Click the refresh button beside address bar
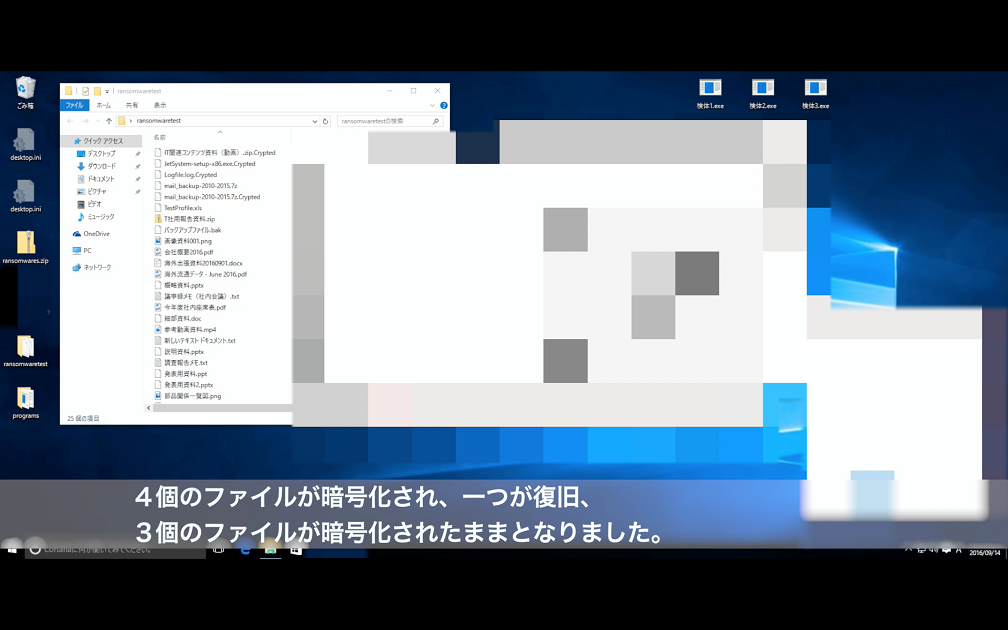The image size is (1008, 630). click(x=325, y=121)
